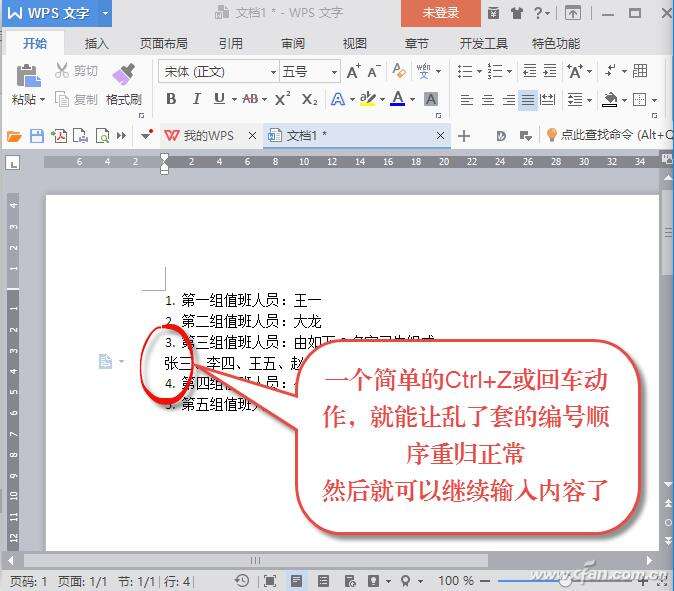The height and width of the screenshot is (591, 674).
Task: Click the 未登录 login button
Action: coord(441,13)
